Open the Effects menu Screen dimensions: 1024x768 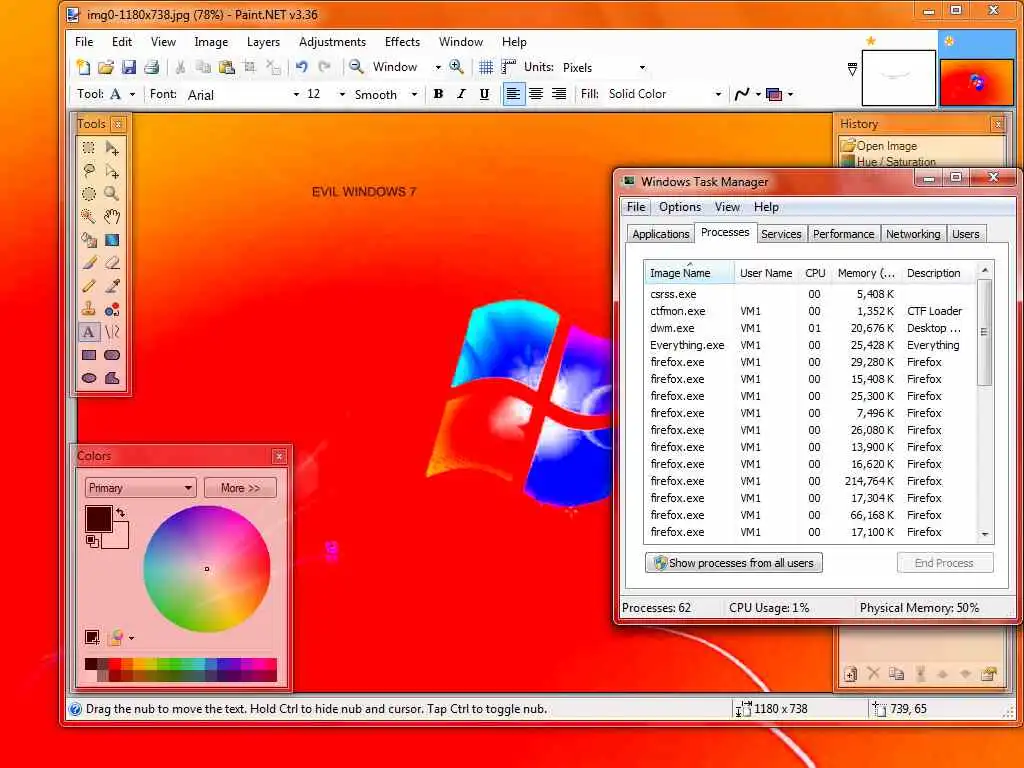tap(402, 42)
